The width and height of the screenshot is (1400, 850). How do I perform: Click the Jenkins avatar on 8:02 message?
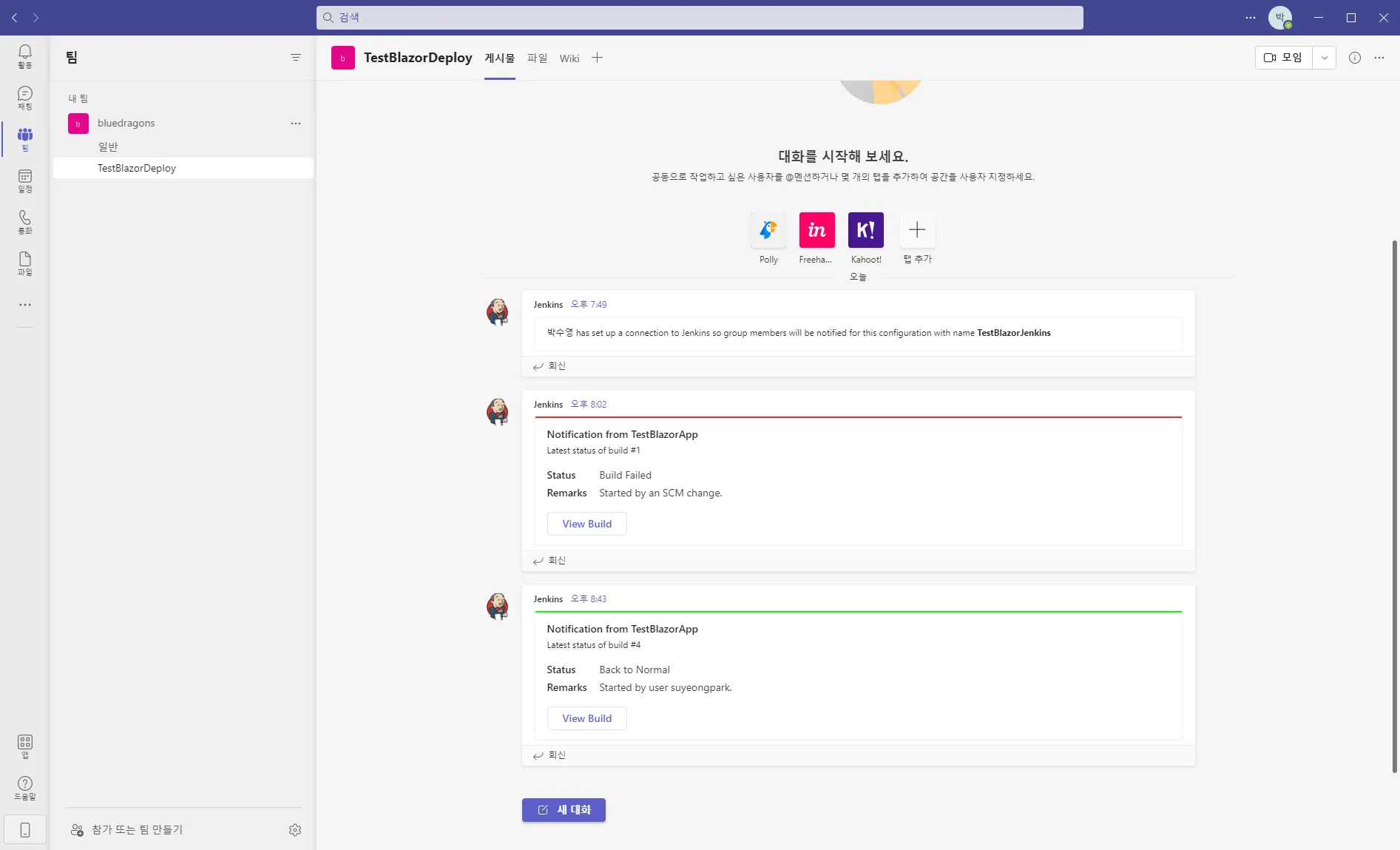point(498,412)
